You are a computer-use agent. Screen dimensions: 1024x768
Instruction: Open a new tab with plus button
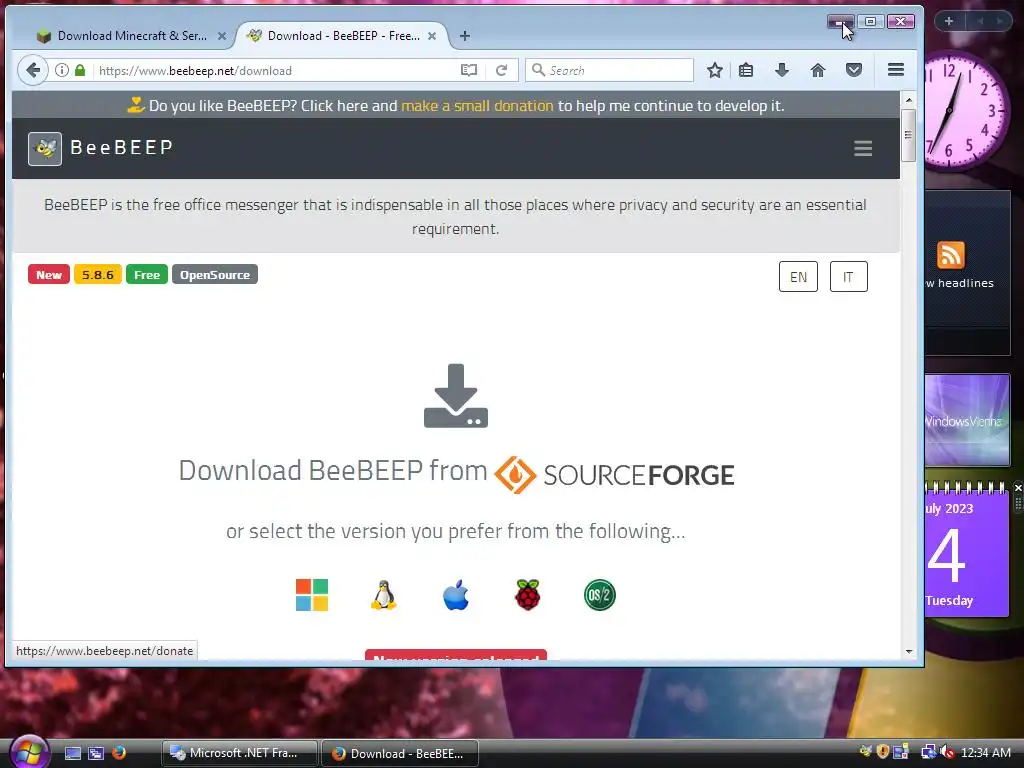(464, 36)
